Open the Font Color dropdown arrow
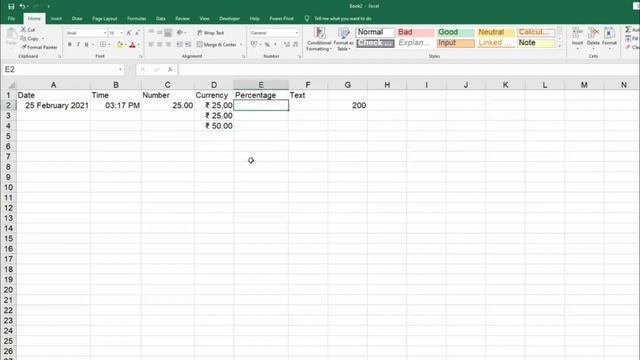This screenshot has height=360, width=640. coord(139,44)
